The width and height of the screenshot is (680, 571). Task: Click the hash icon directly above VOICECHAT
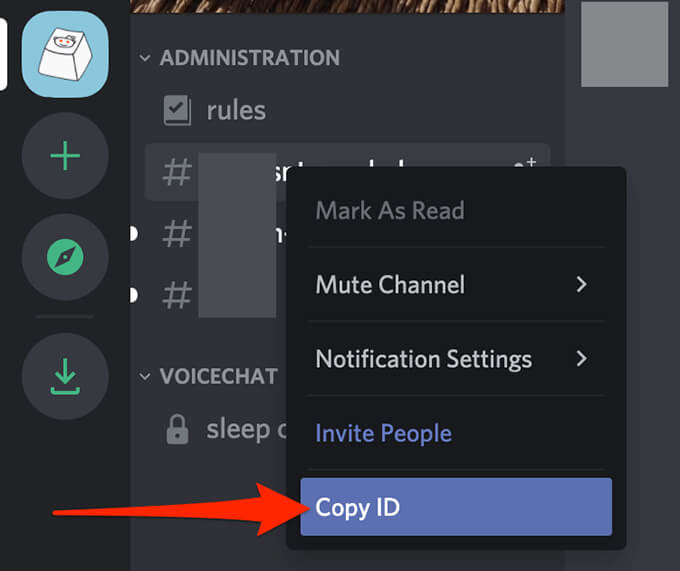(177, 296)
